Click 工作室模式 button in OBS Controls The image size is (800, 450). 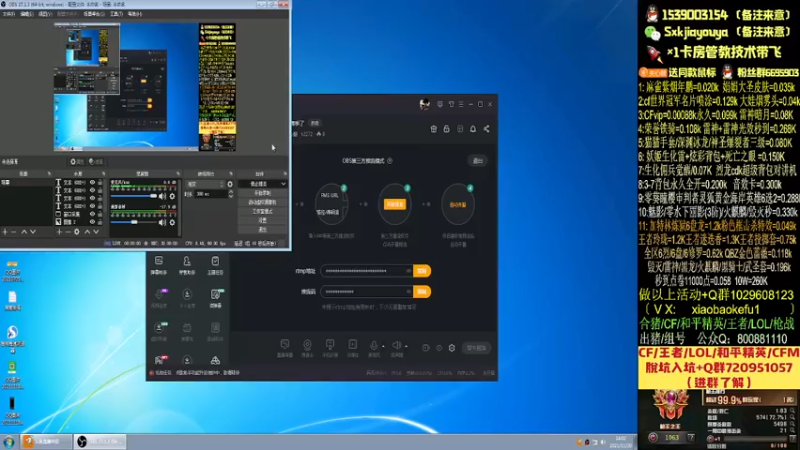tap(262, 211)
